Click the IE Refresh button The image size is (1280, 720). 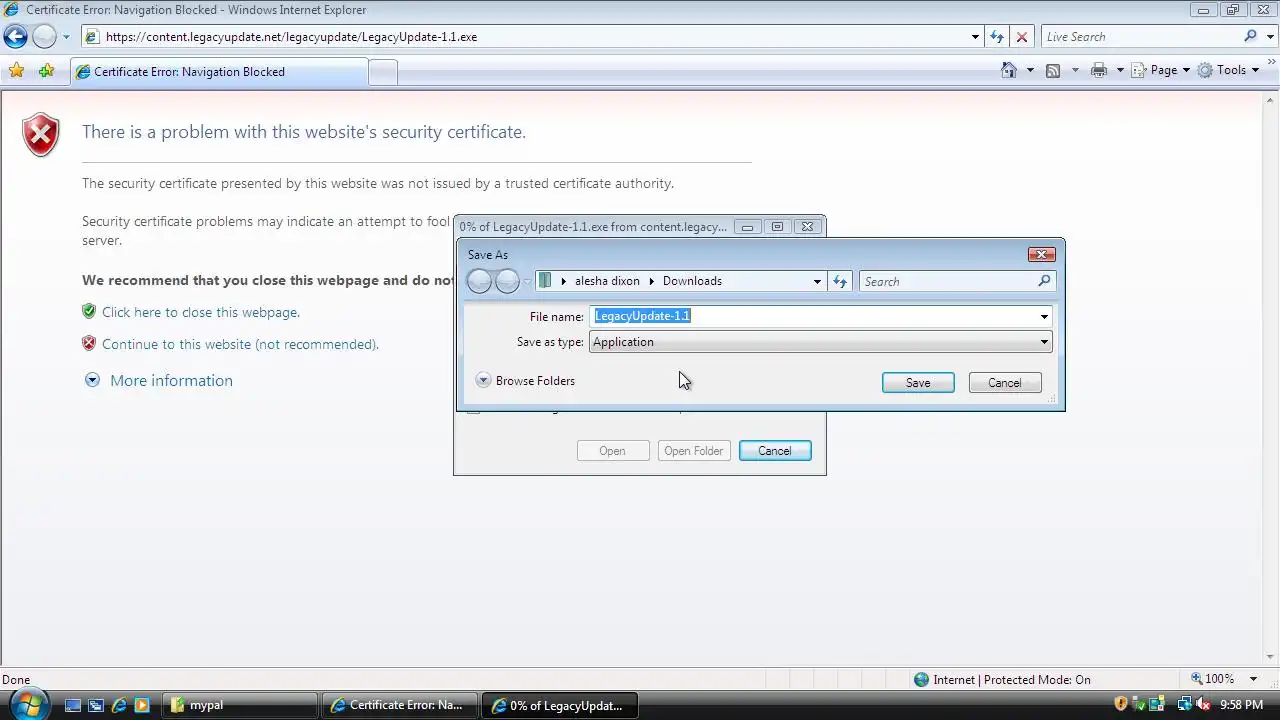click(996, 37)
